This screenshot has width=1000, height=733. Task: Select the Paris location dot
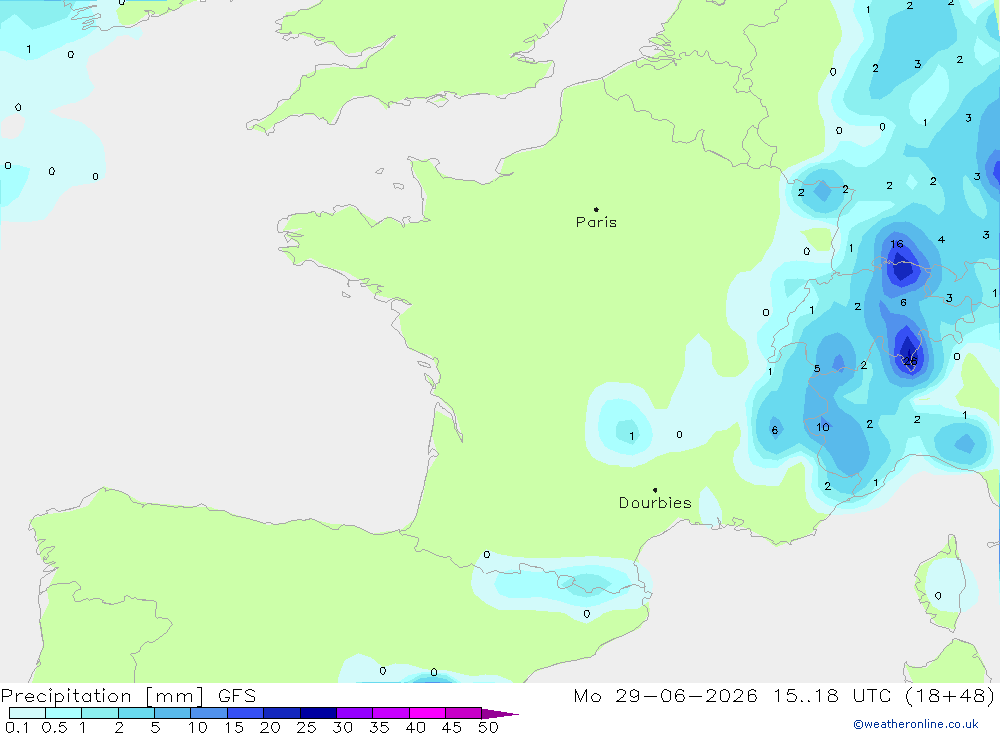(596, 209)
